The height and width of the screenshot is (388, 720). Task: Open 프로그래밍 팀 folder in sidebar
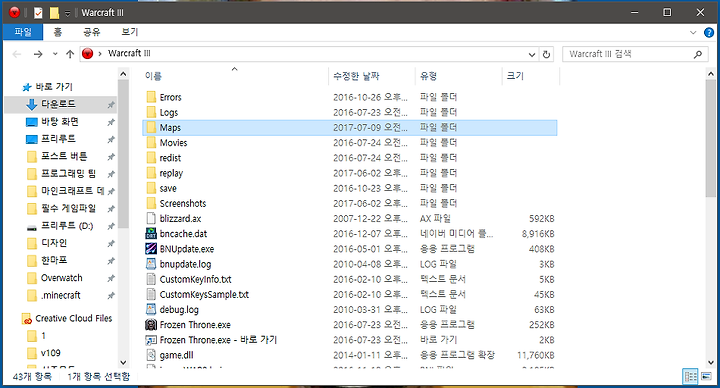click(x=68, y=174)
